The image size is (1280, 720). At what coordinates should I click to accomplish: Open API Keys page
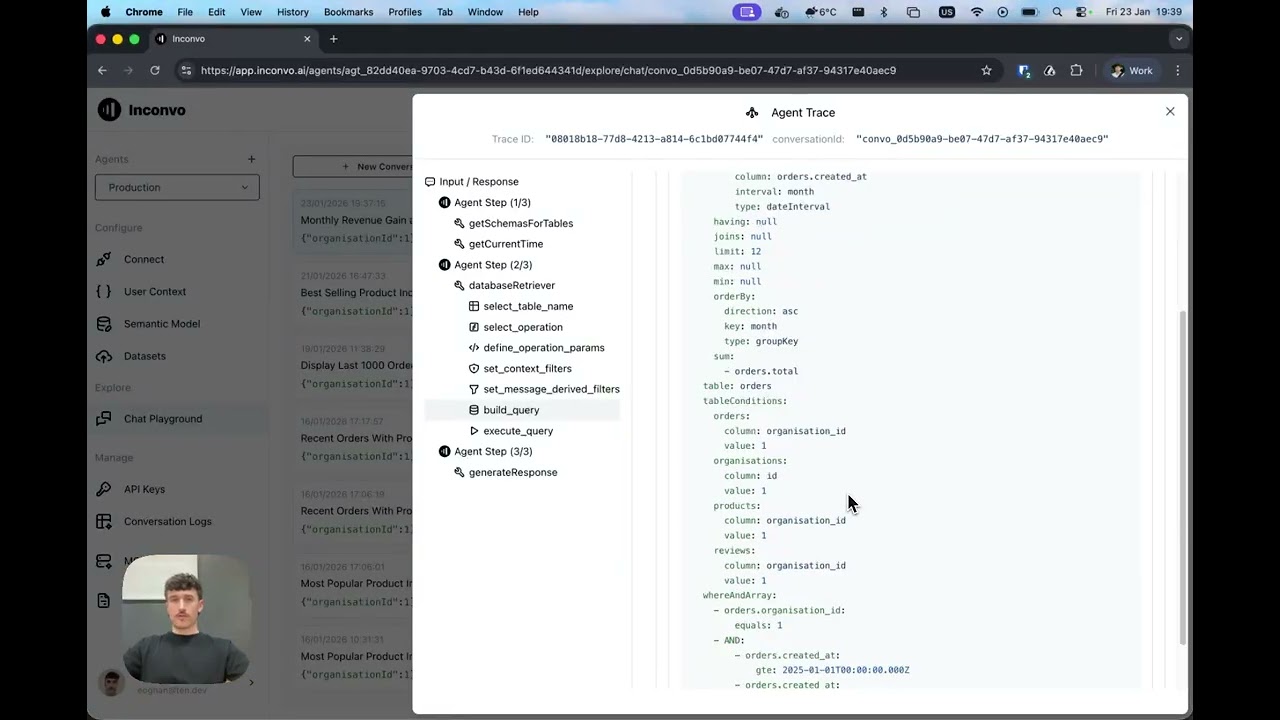click(144, 489)
